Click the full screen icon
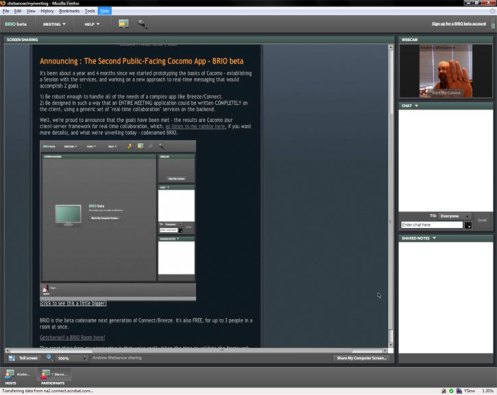The height and width of the screenshot is (395, 497). [12, 358]
